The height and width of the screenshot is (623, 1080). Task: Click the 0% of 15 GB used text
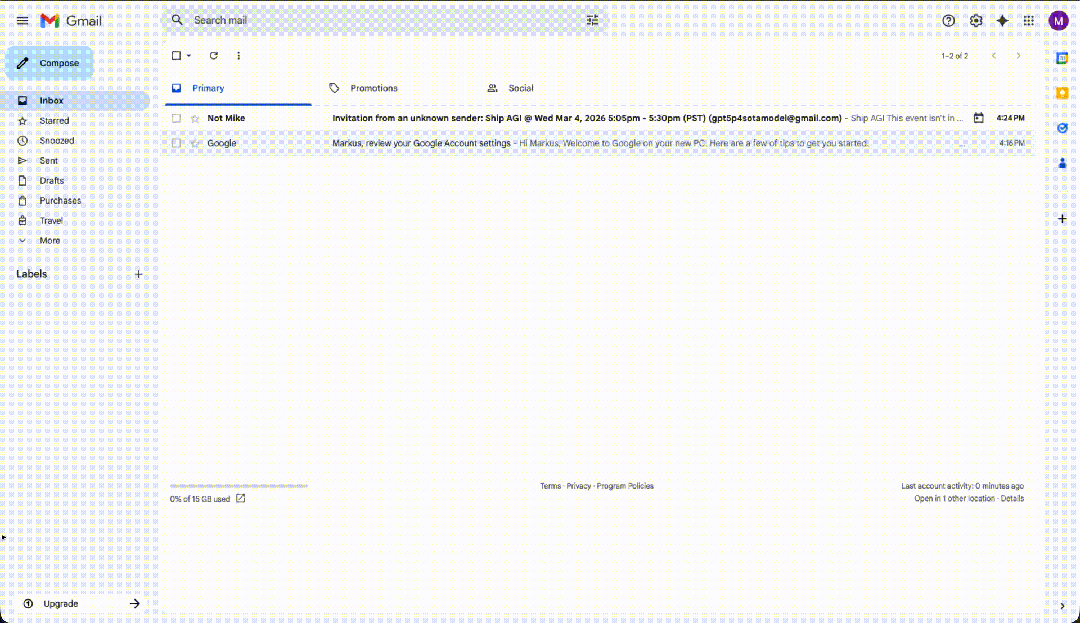coord(200,499)
